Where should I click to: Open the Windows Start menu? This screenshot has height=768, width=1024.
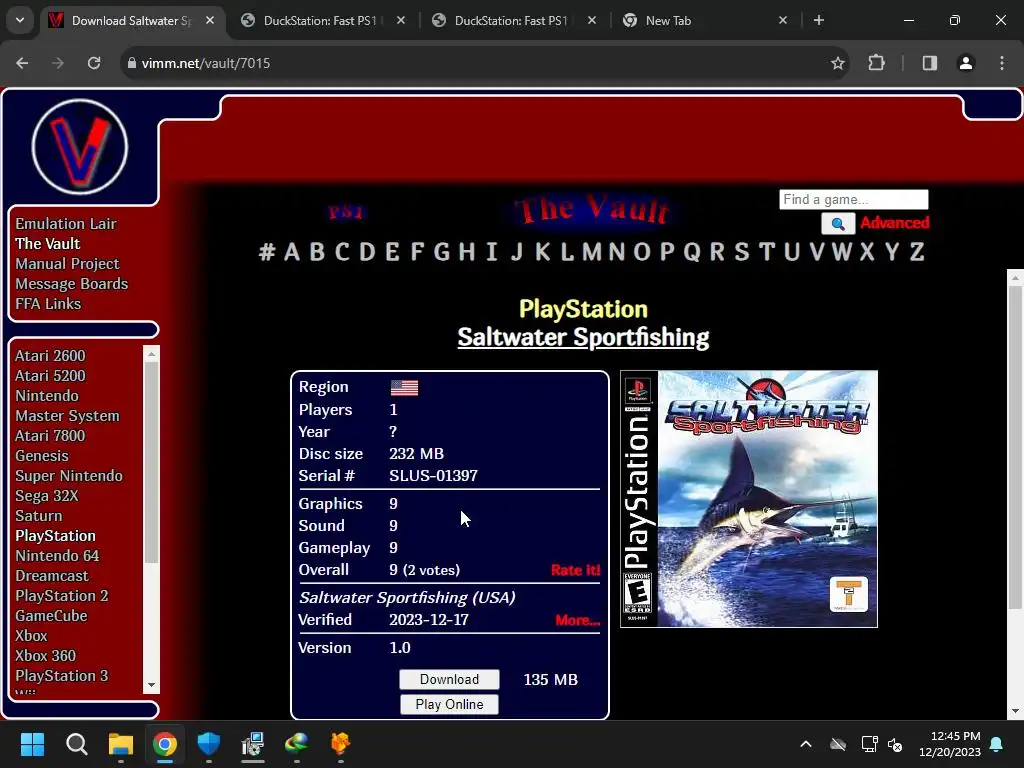(32, 744)
